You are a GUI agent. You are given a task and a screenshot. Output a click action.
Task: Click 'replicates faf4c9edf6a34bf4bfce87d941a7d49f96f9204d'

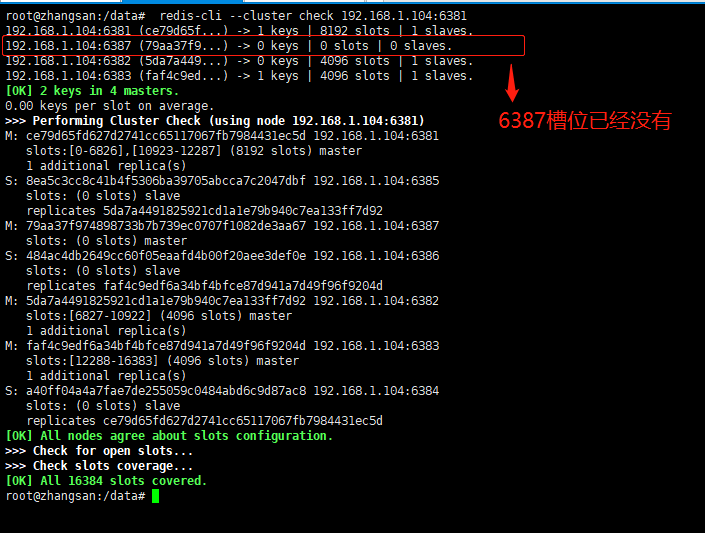coord(205,286)
